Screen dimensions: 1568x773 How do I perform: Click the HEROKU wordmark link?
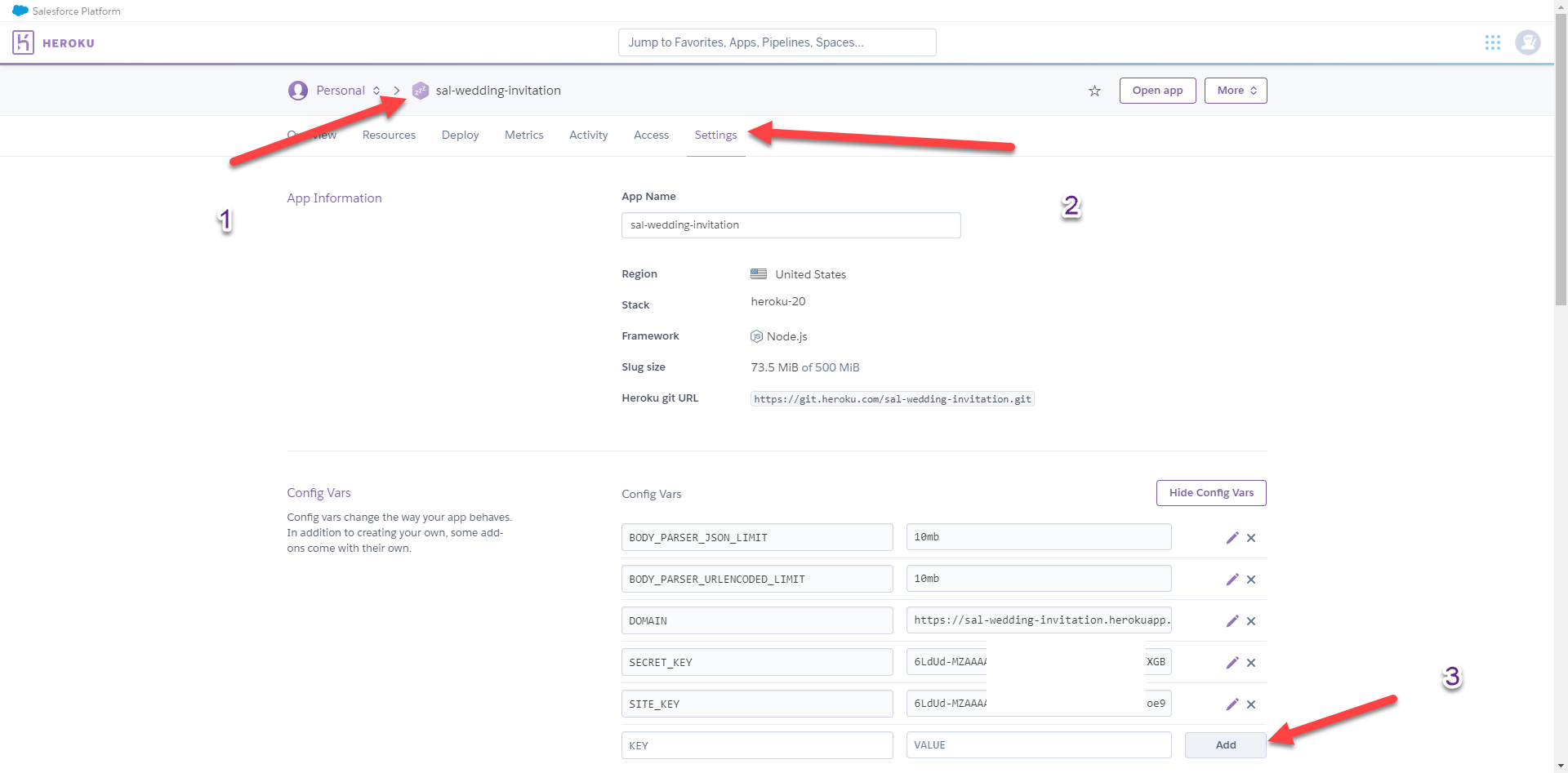point(69,43)
